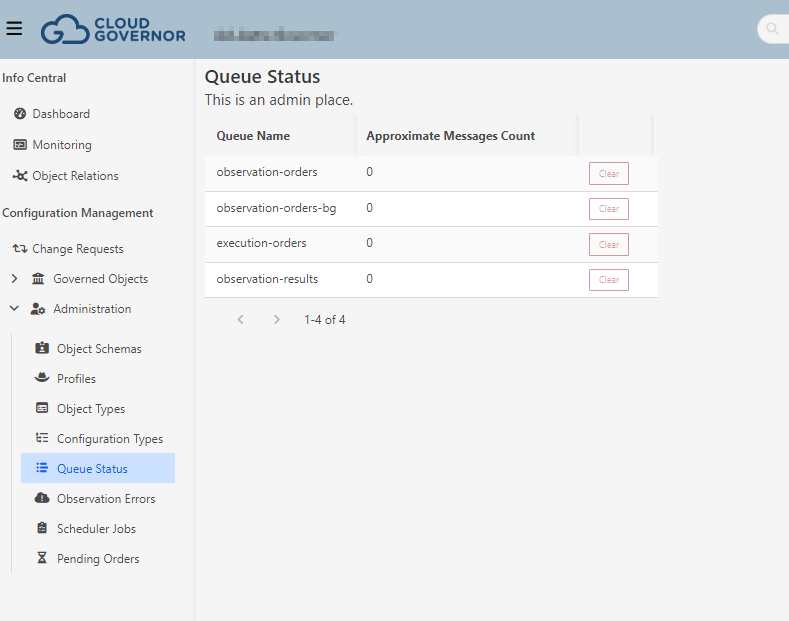Go to next page of queues

(x=277, y=320)
